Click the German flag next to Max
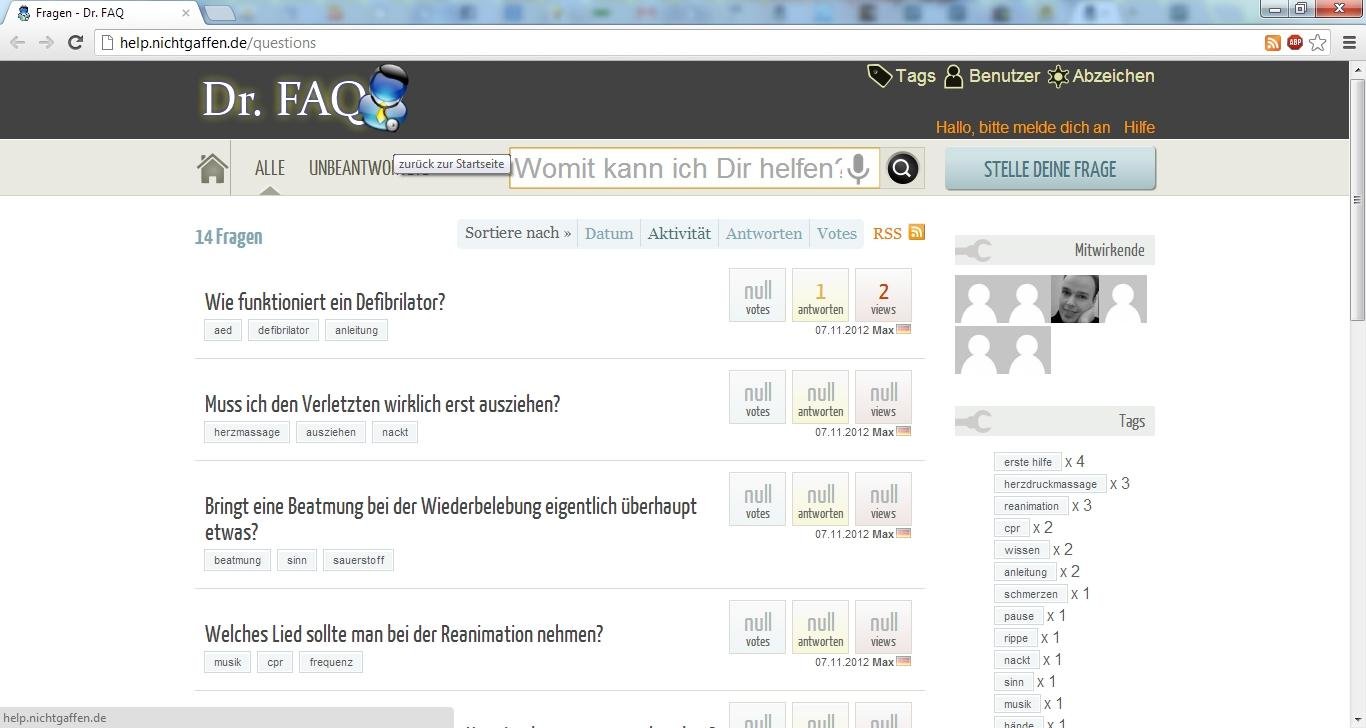The image size is (1366, 728). pos(902,329)
